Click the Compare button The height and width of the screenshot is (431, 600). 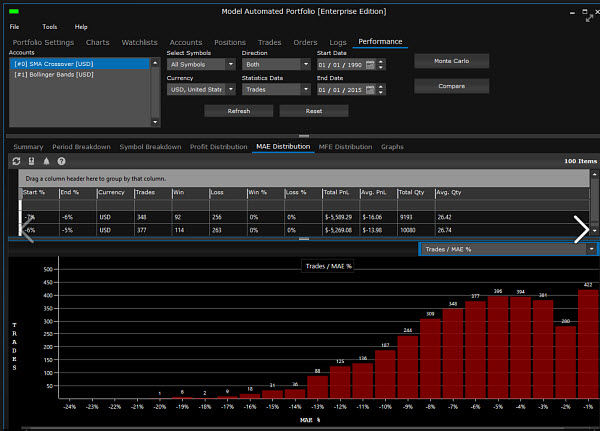[x=451, y=86]
